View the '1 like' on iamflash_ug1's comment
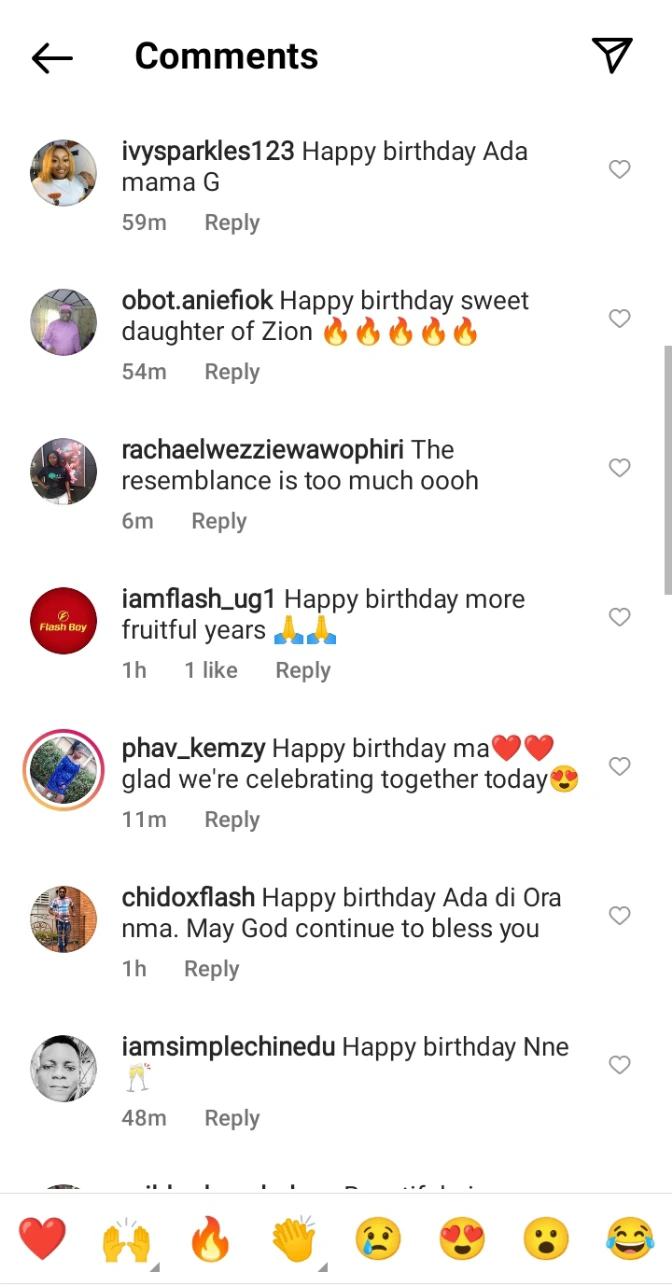This screenshot has height=1287, width=672. [x=210, y=670]
